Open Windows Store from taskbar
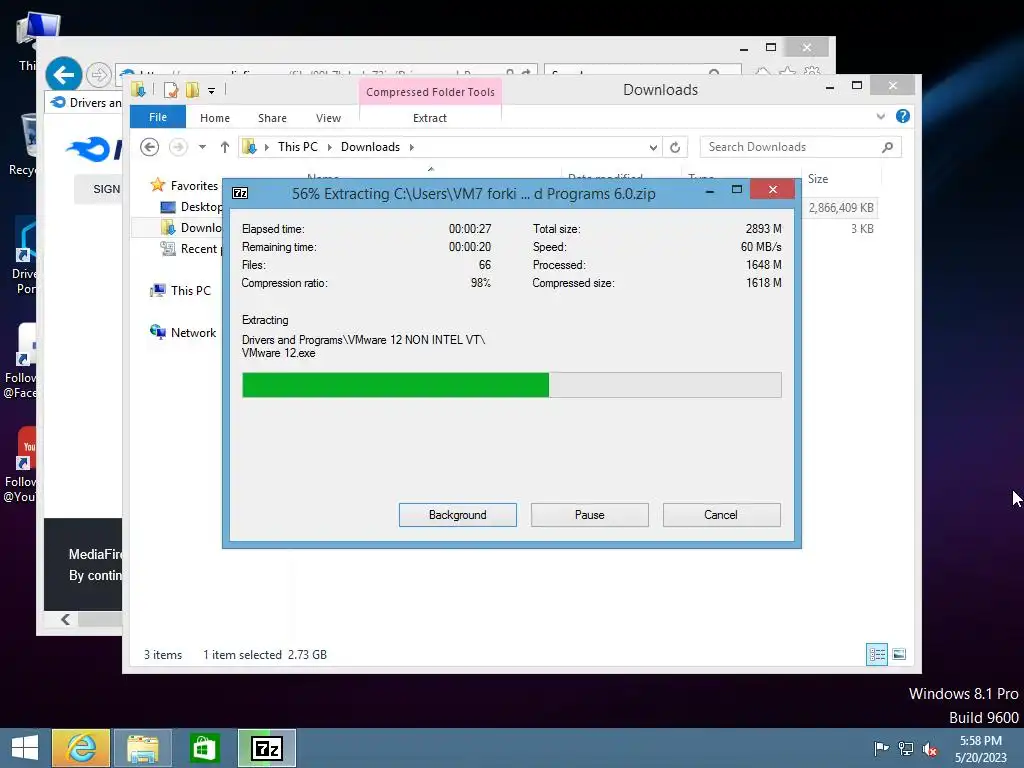The height and width of the screenshot is (768, 1024). (204, 748)
